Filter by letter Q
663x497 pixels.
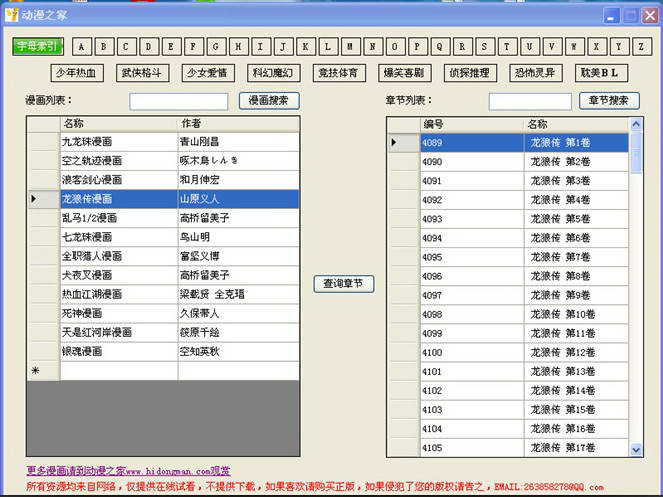(440, 47)
